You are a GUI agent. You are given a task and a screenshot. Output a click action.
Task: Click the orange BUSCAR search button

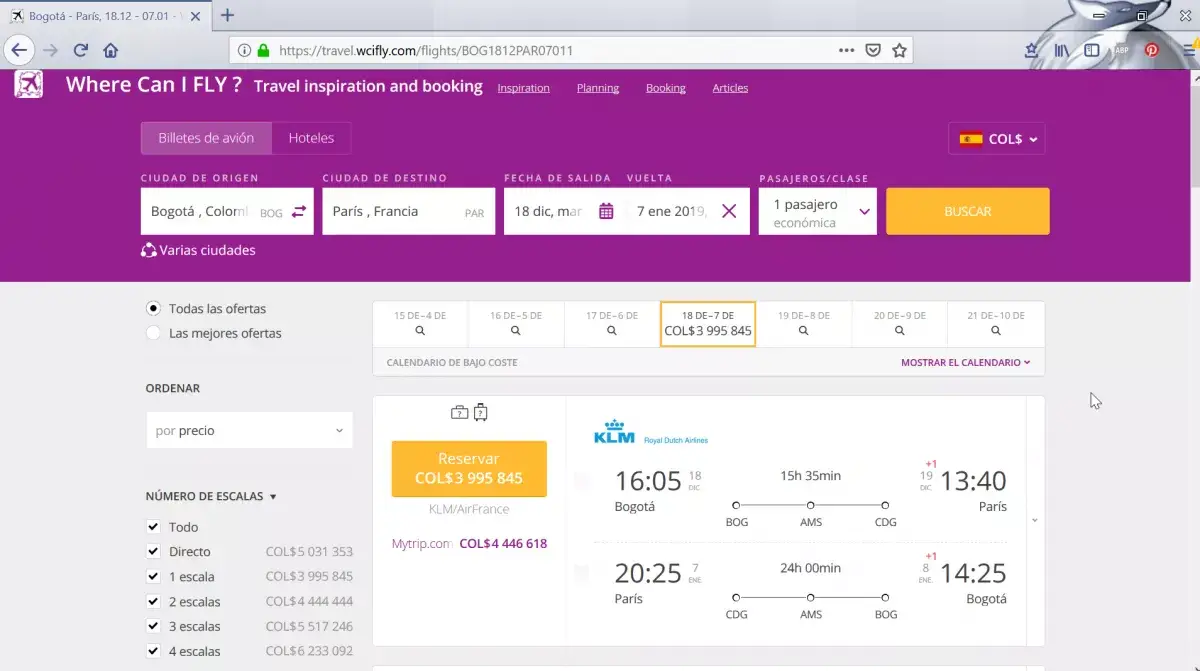tap(968, 211)
